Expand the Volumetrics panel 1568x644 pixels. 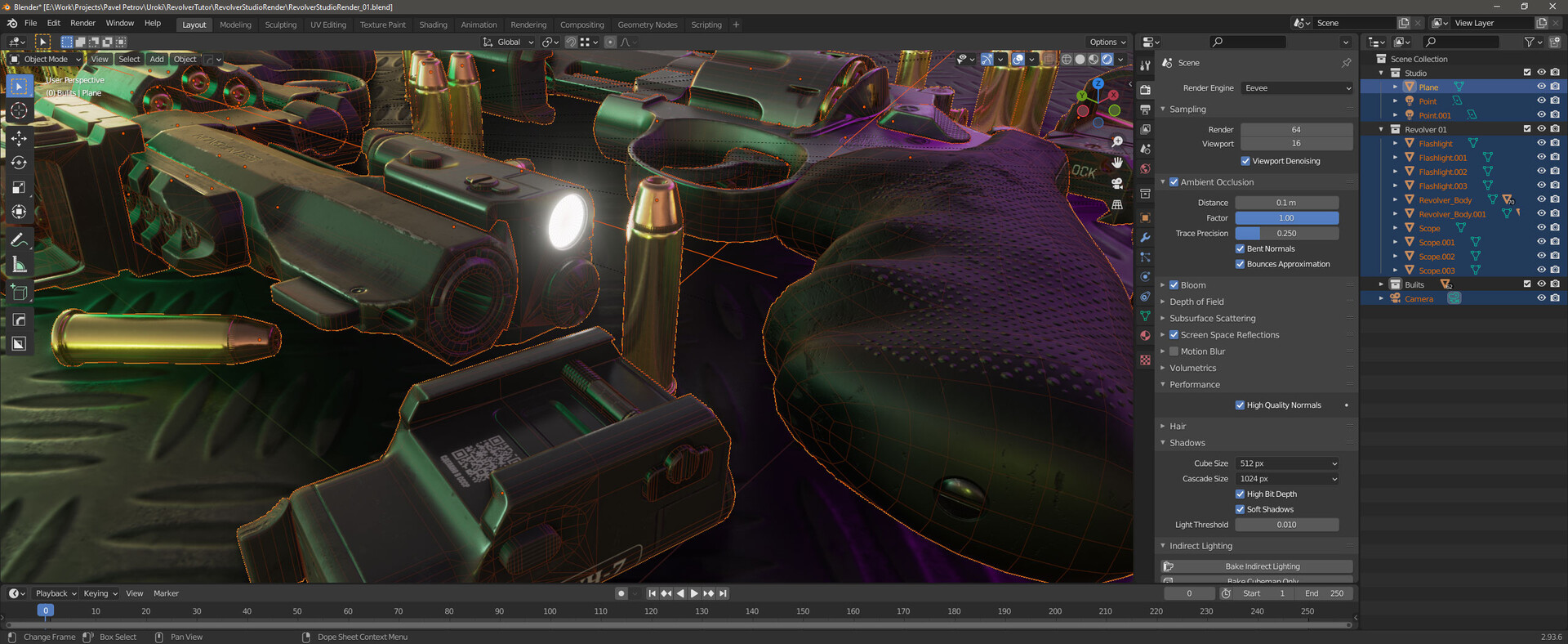coord(1192,368)
